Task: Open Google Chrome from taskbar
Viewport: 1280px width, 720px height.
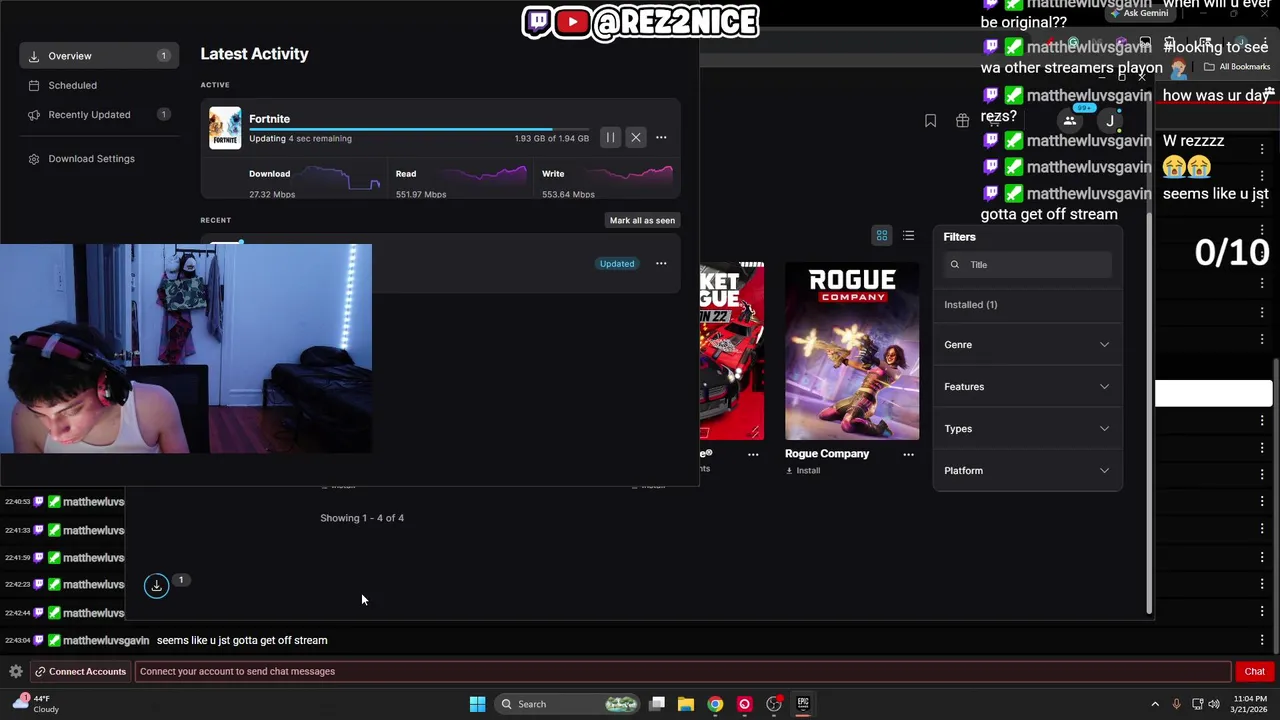Action: click(715, 704)
